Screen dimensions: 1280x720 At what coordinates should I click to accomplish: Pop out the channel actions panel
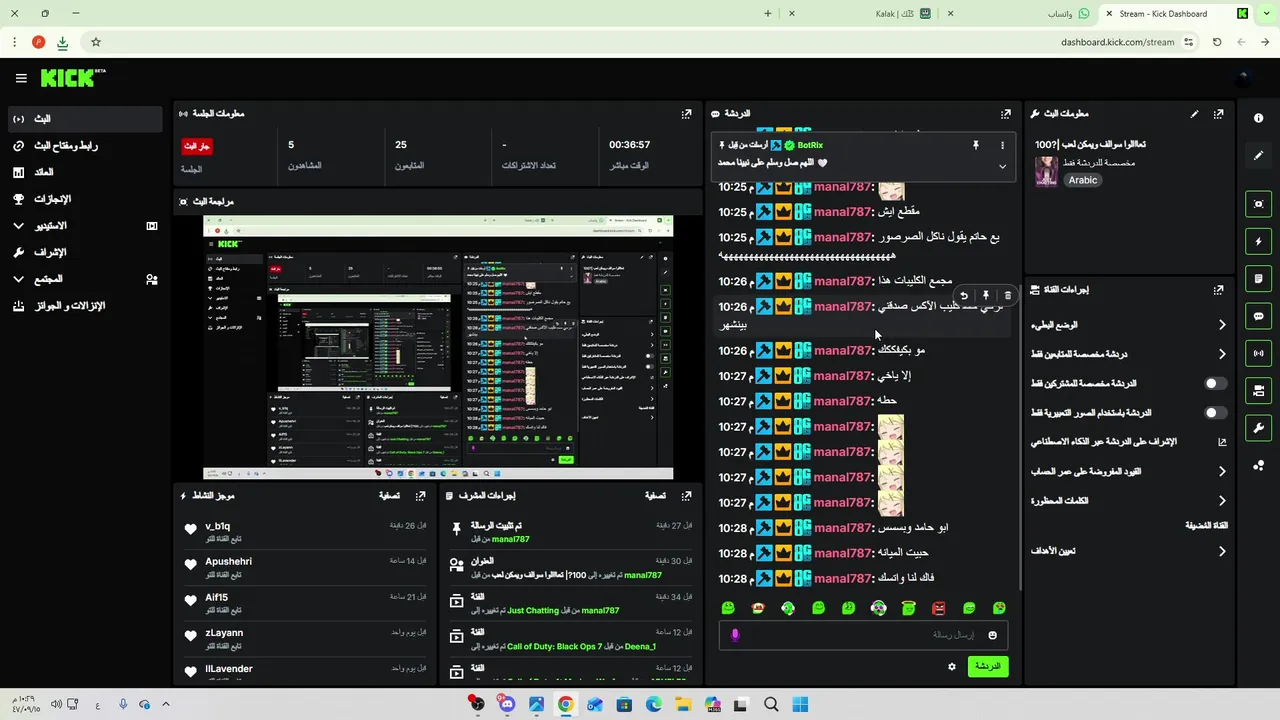(1218, 290)
